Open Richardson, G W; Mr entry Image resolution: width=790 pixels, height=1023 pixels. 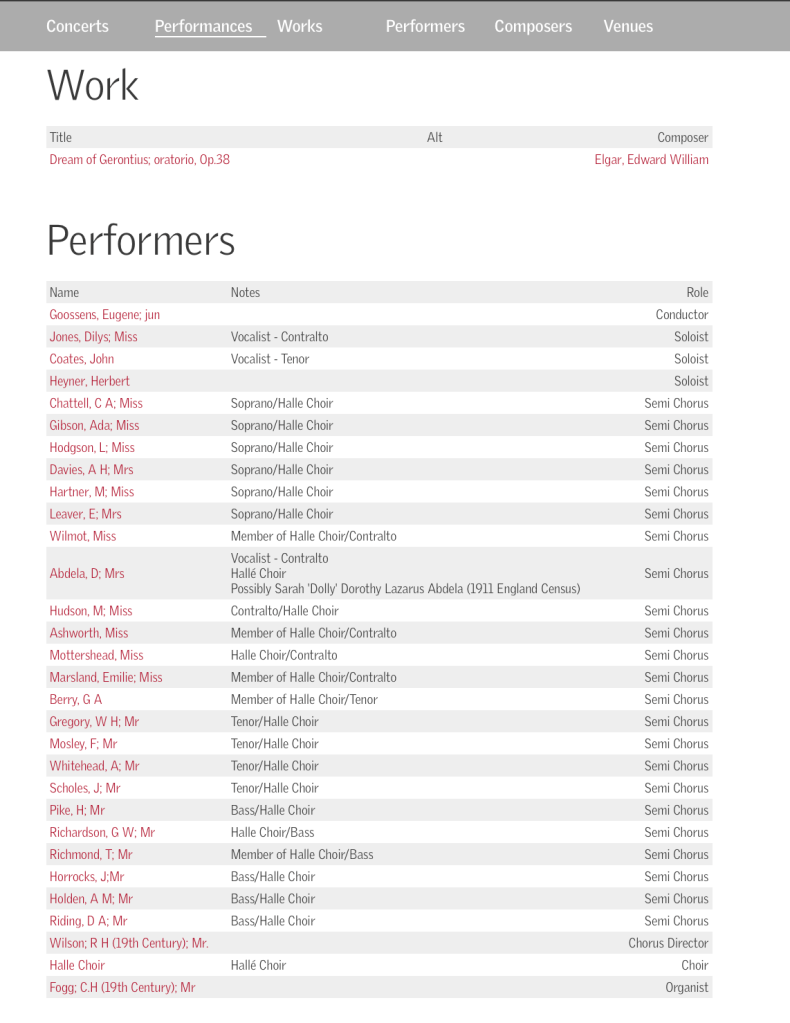(x=102, y=832)
